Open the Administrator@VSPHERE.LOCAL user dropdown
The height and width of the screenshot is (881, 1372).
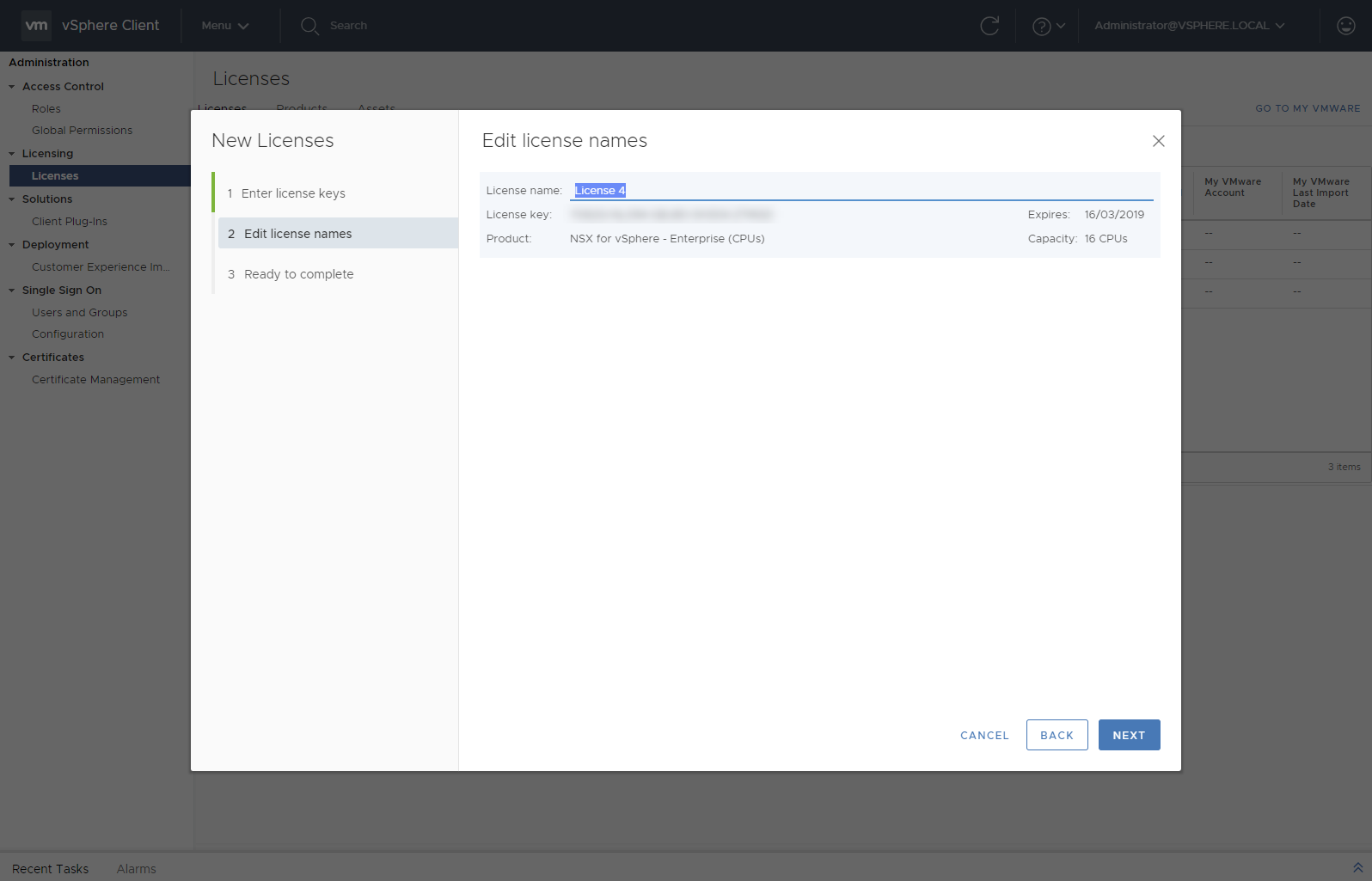[1189, 26]
